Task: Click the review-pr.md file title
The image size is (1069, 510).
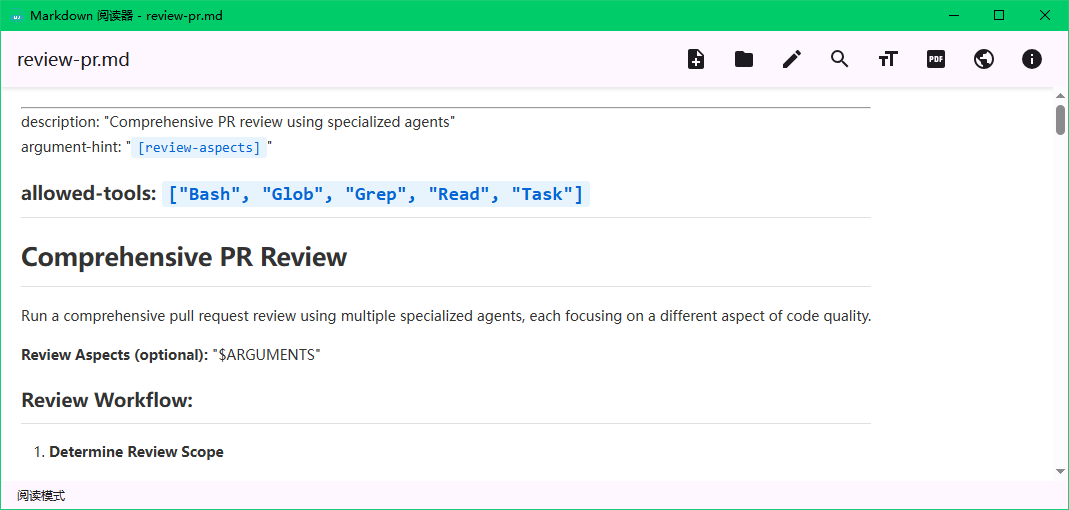Action: (73, 60)
